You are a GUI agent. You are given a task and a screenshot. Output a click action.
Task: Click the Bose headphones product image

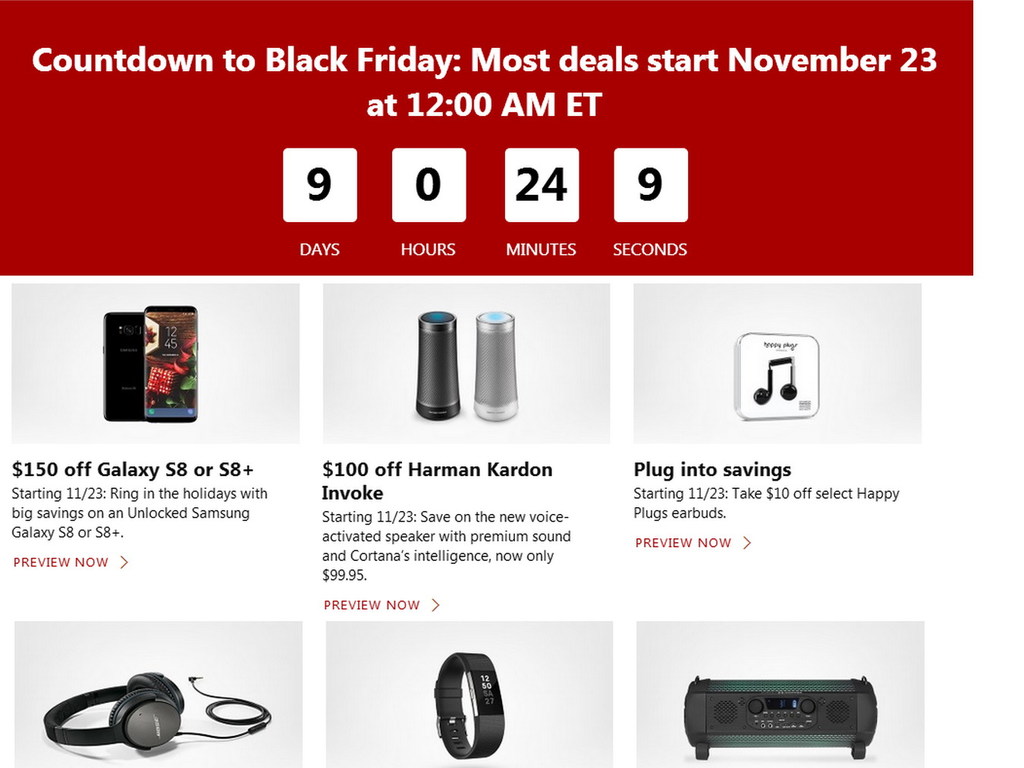tap(158, 694)
